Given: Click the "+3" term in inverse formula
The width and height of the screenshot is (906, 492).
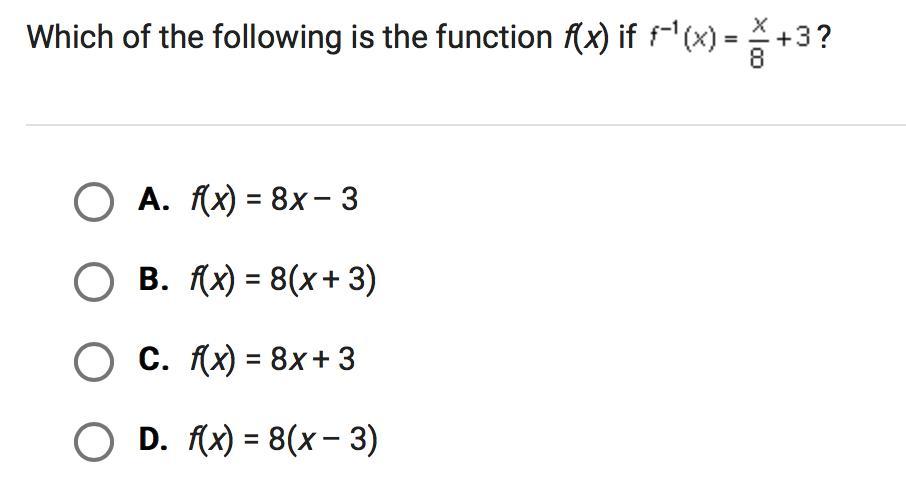Looking at the screenshot, I should point(793,38).
